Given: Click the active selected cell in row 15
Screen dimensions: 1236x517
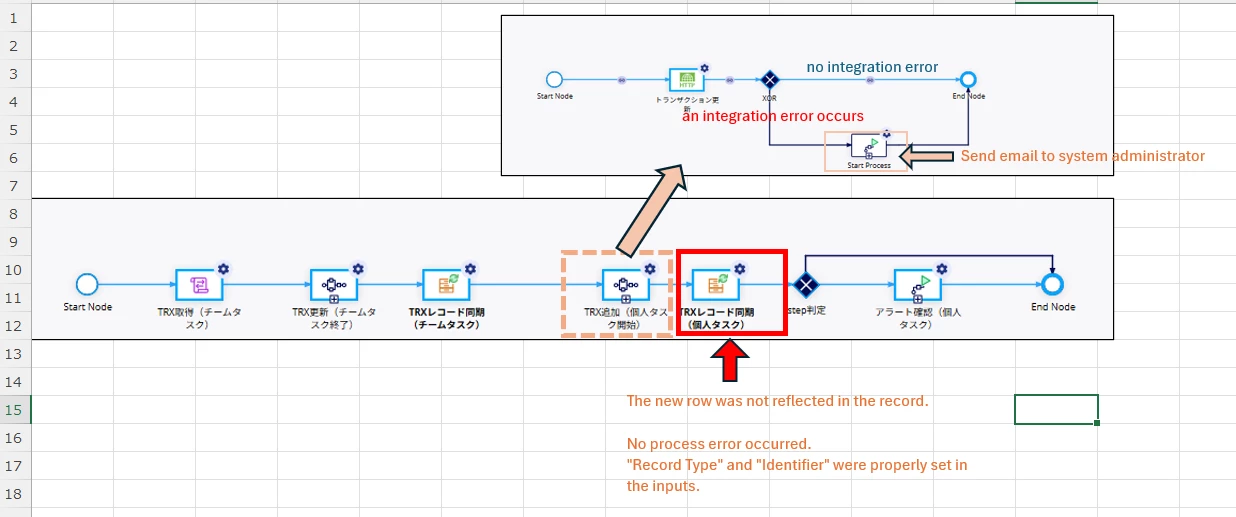Looking at the screenshot, I should (x=1056, y=409).
